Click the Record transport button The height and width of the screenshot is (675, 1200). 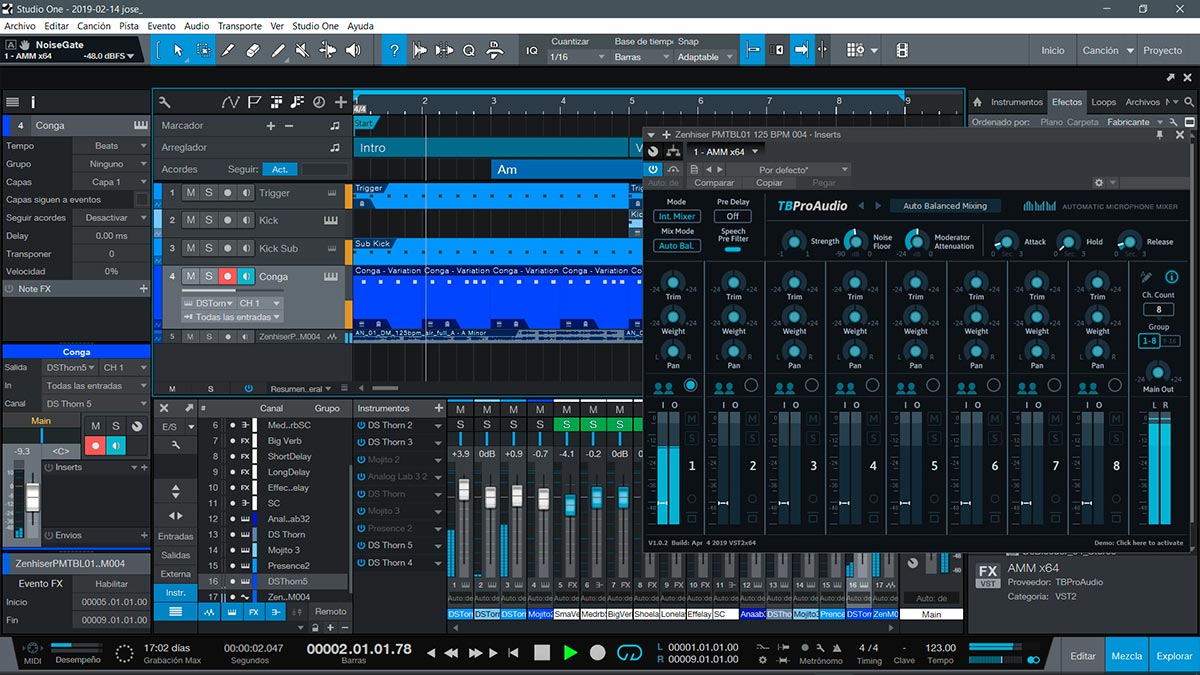pyautogui.click(x=598, y=653)
